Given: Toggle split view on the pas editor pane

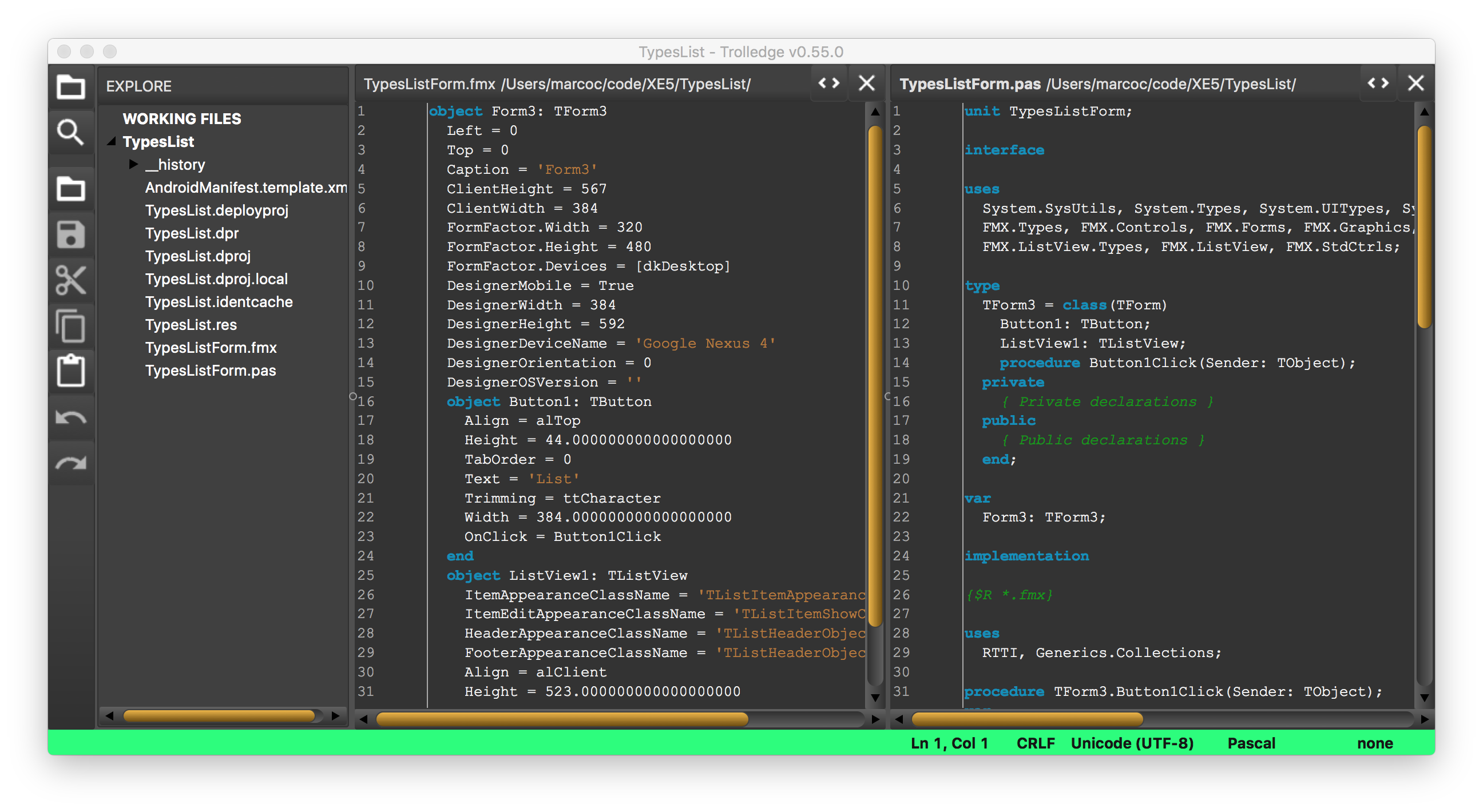Looking at the screenshot, I should click(x=1378, y=83).
